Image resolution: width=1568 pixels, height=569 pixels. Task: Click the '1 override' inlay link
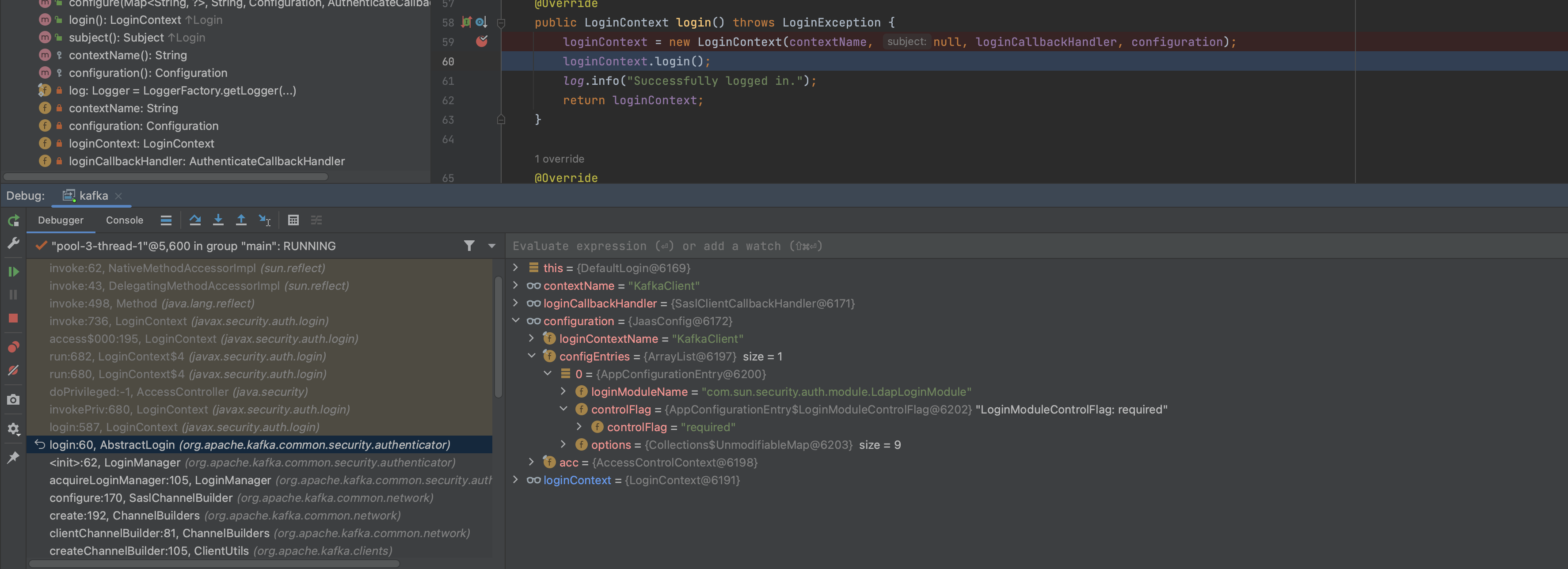click(x=559, y=159)
